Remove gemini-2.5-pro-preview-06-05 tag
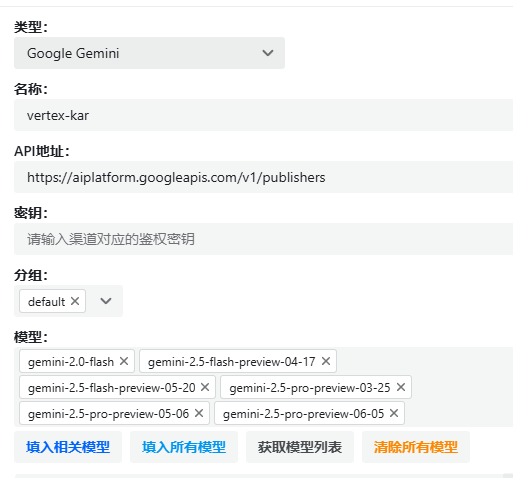The image size is (513, 478). pos(394,413)
